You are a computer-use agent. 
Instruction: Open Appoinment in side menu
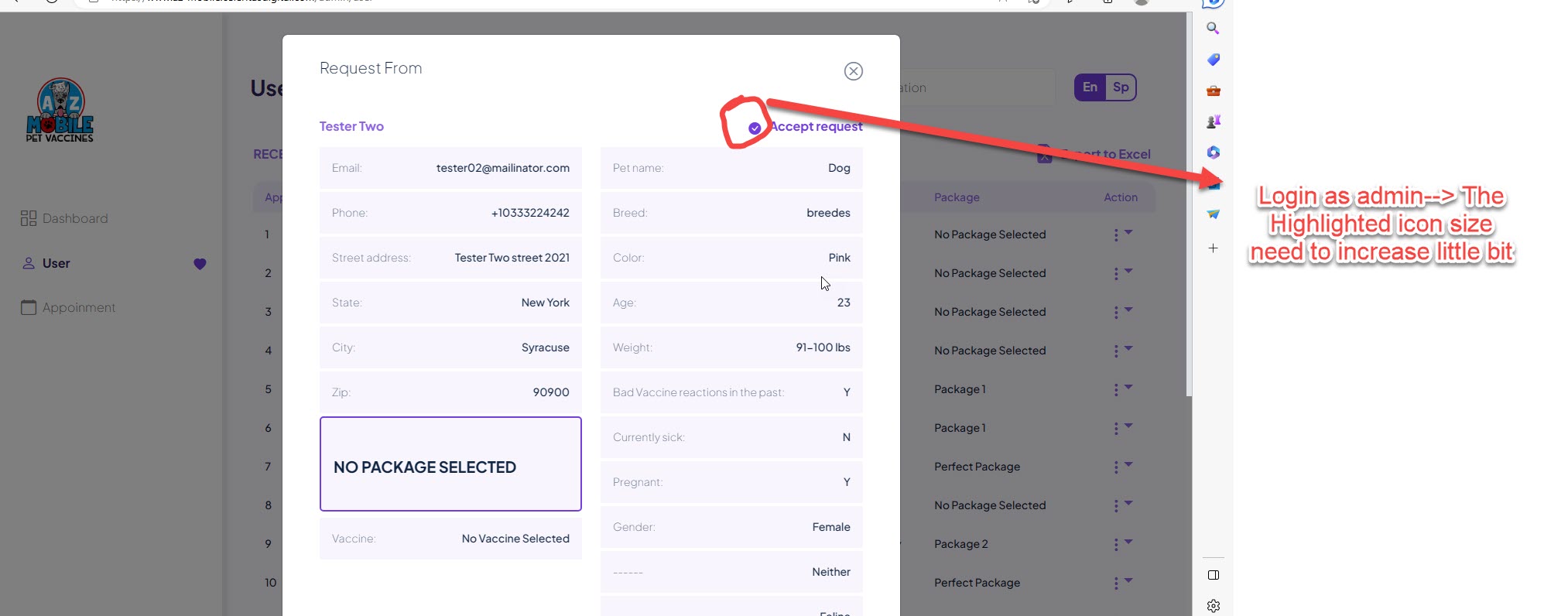78,307
